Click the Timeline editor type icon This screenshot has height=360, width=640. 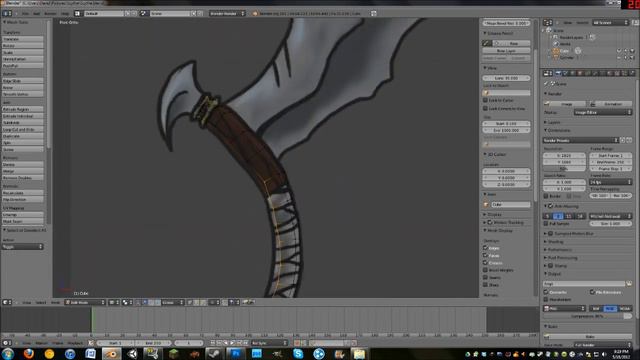click(7, 343)
